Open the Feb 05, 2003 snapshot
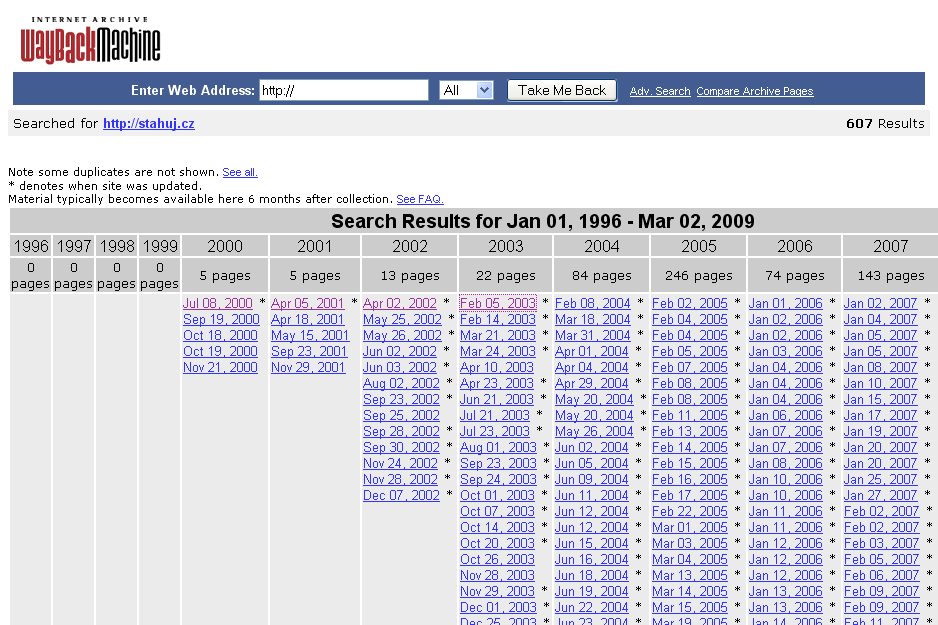 point(498,303)
